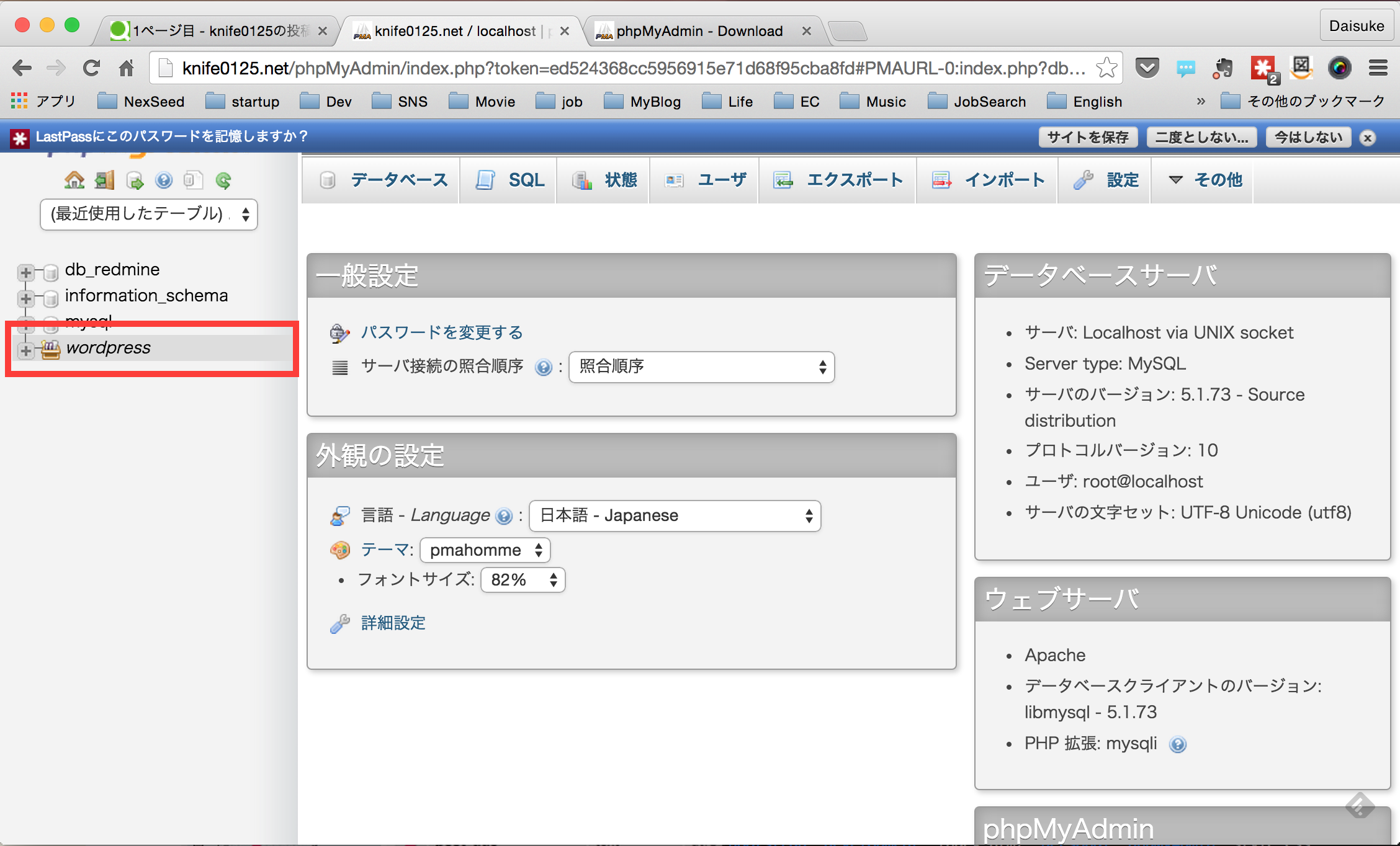Switch to the phpMyAdmin Download browser tab
Screen dimensions: 1400x846
pos(699,30)
